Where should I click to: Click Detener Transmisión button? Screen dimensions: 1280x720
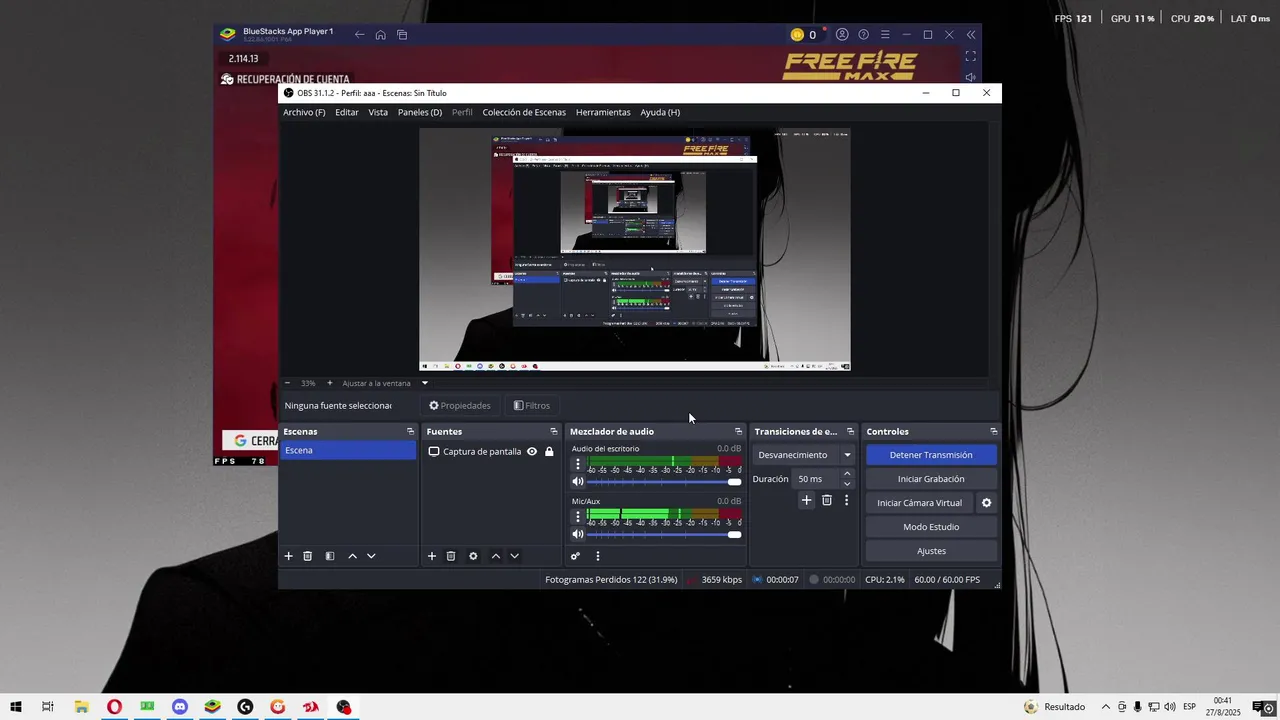[x=931, y=455]
